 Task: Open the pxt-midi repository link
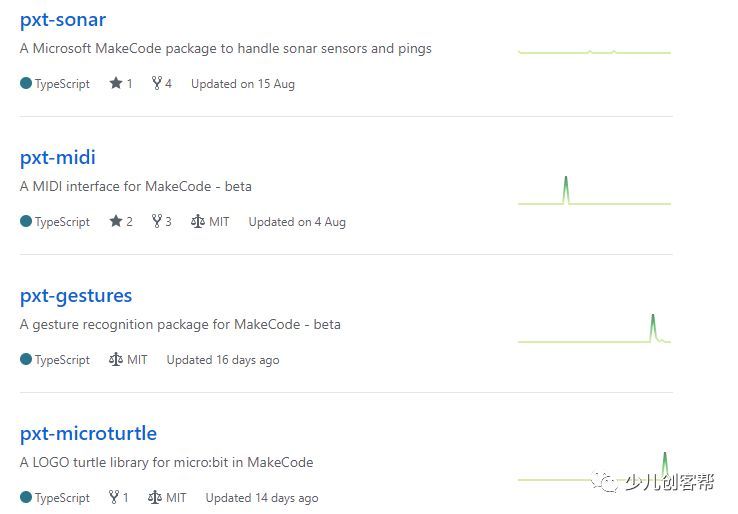coord(58,157)
